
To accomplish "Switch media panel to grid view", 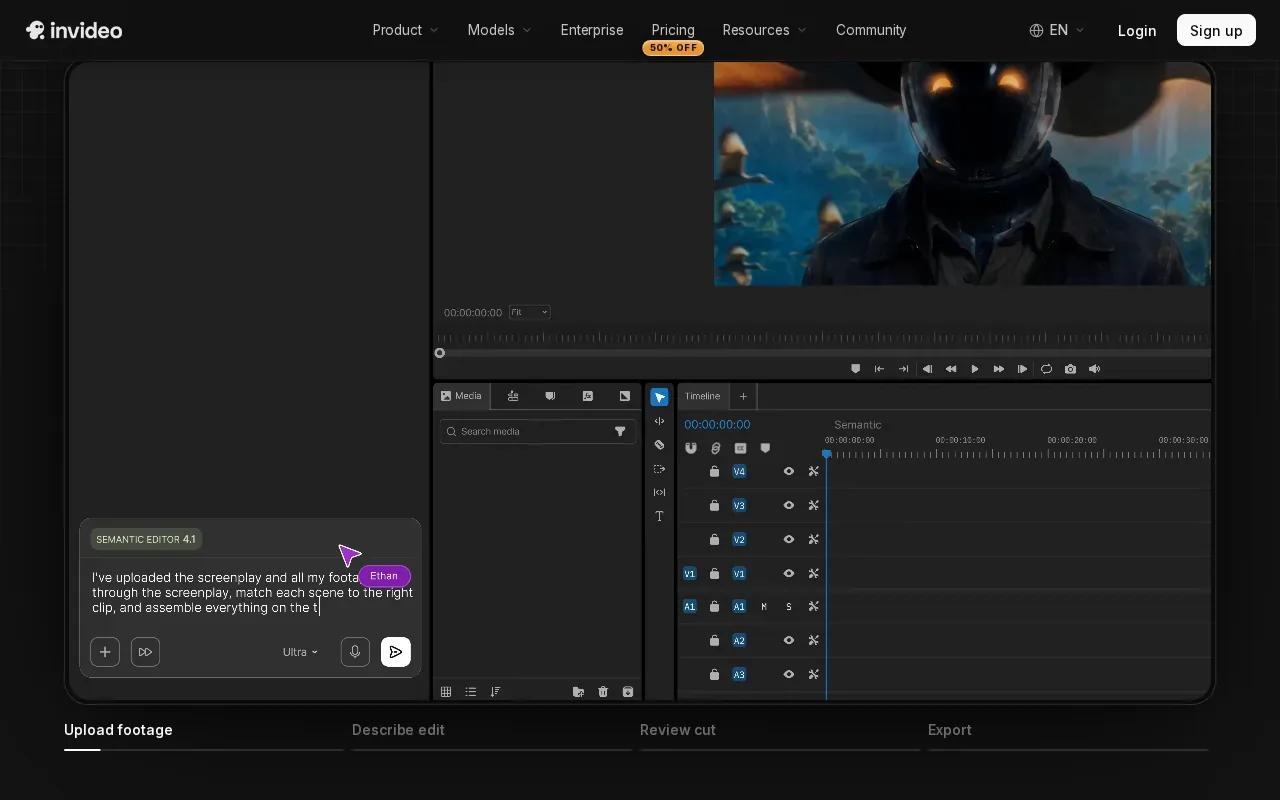I will [446, 692].
